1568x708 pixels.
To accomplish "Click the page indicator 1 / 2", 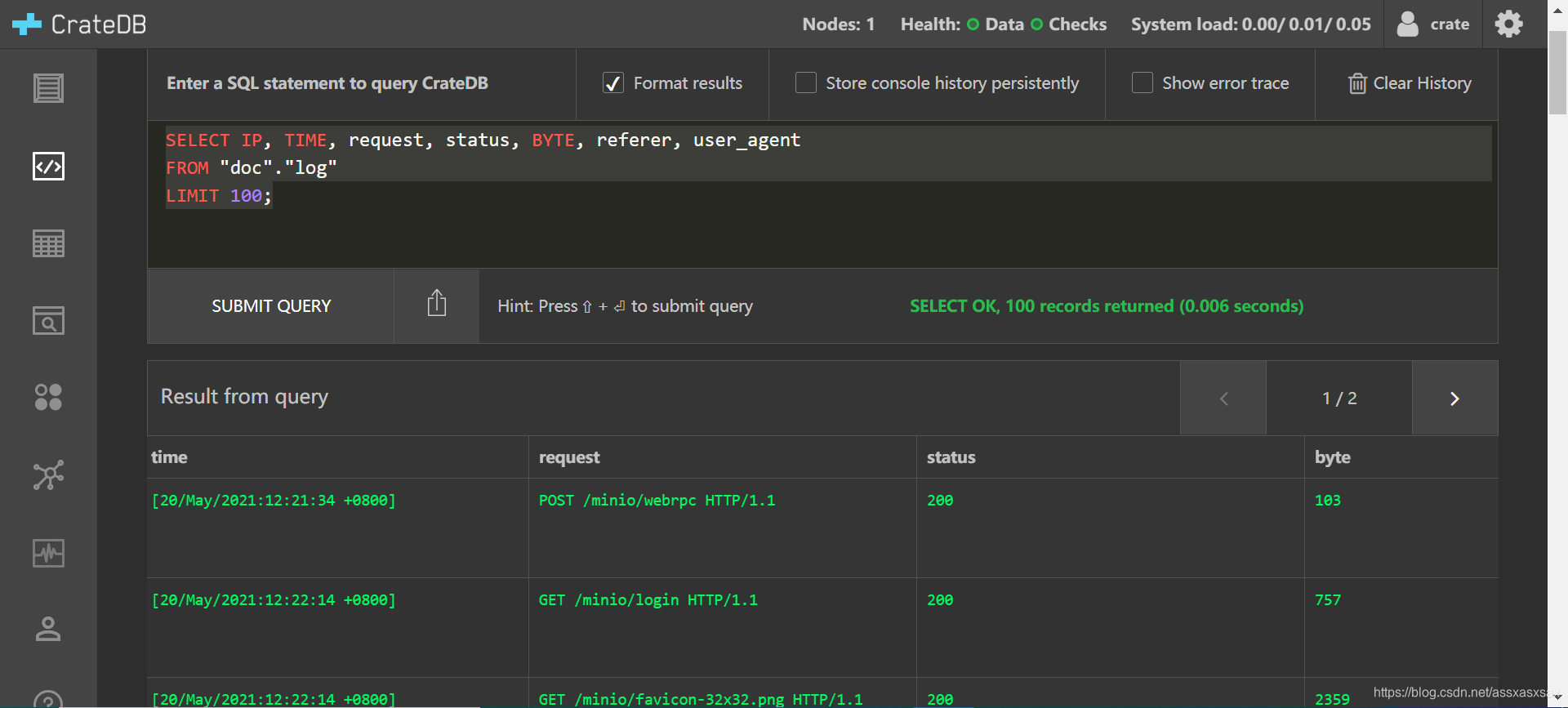I will click(1339, 399).
